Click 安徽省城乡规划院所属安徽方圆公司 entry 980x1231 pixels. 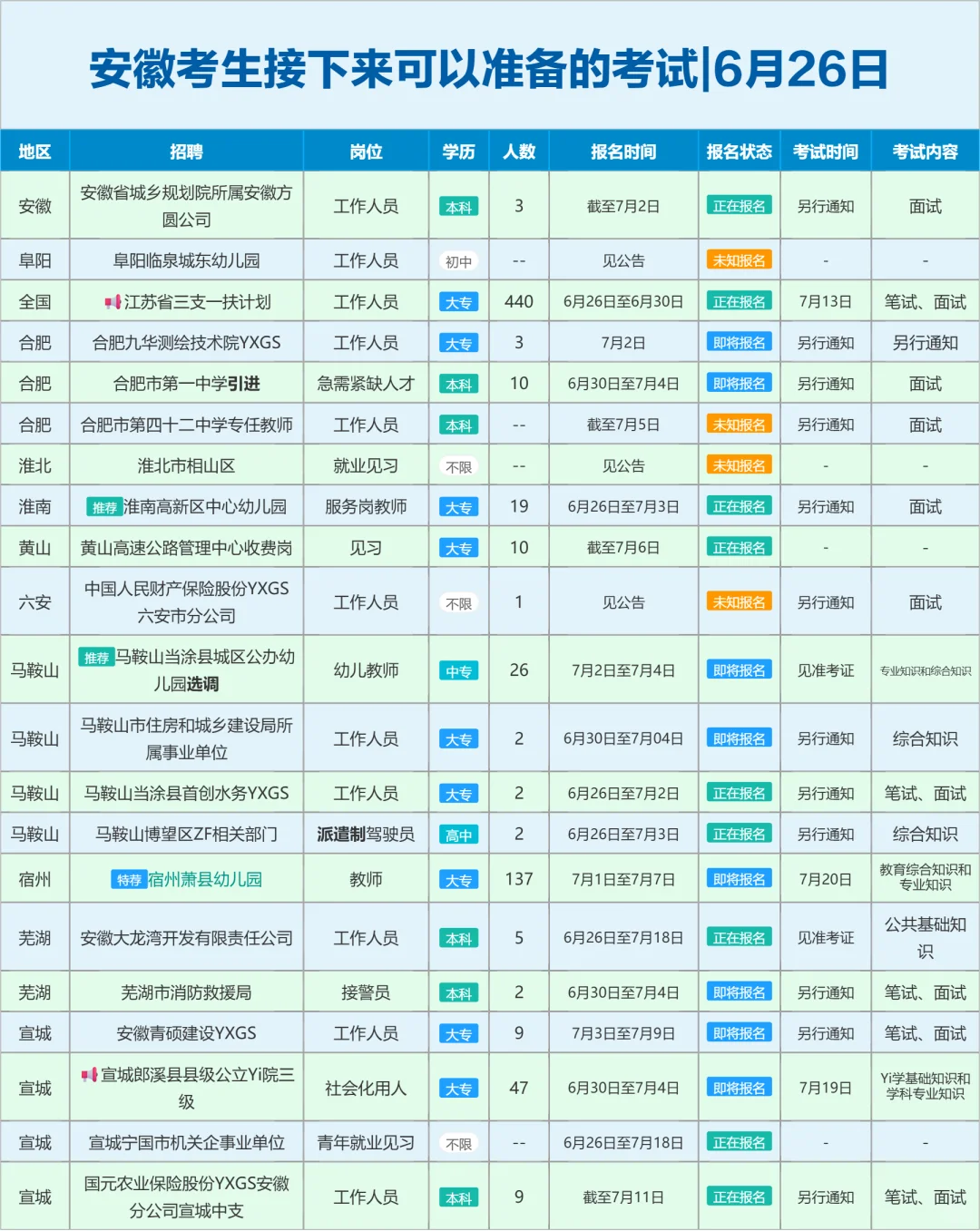(186, 206)
